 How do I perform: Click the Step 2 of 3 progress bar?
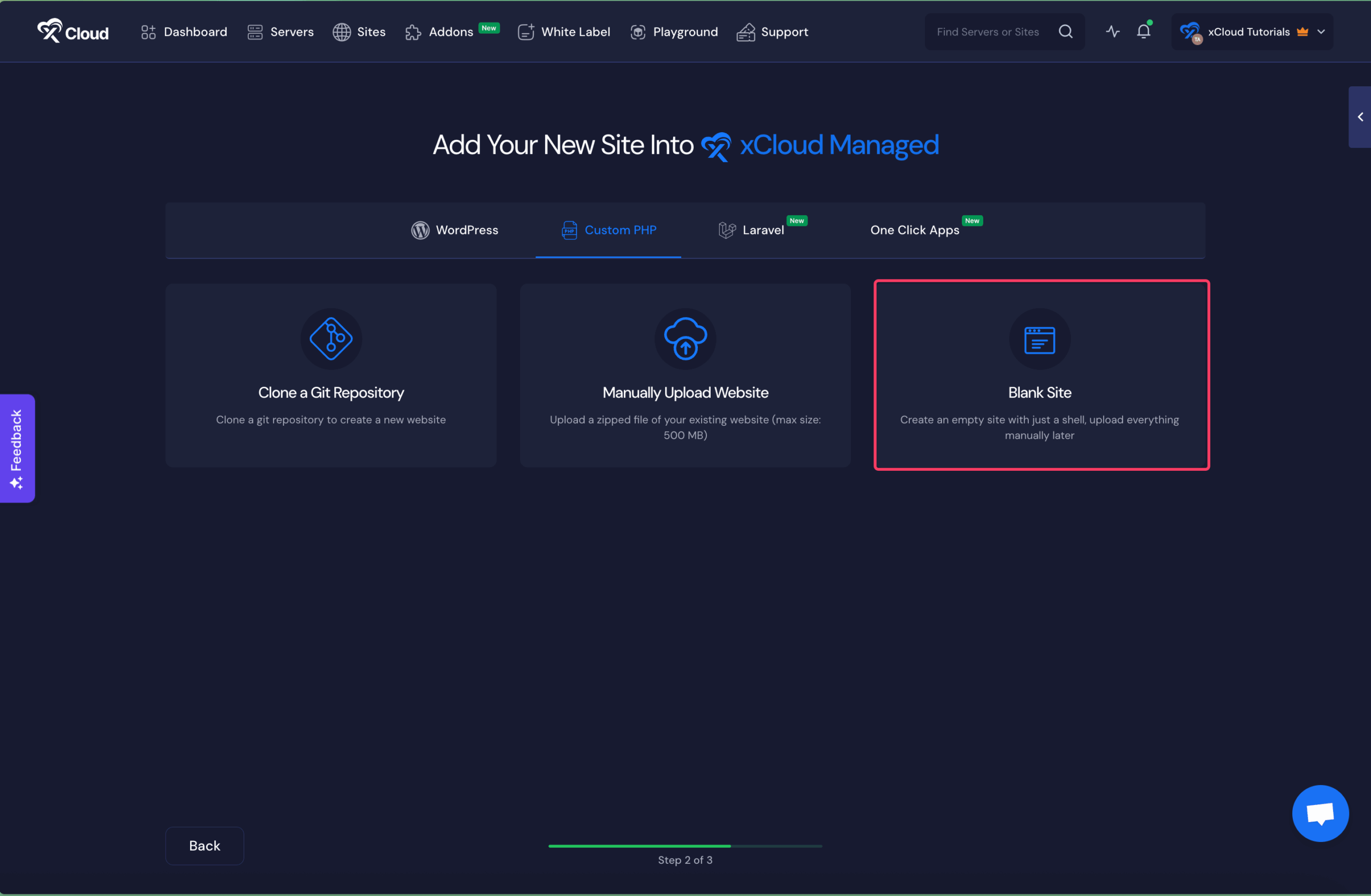pos(685,846)
